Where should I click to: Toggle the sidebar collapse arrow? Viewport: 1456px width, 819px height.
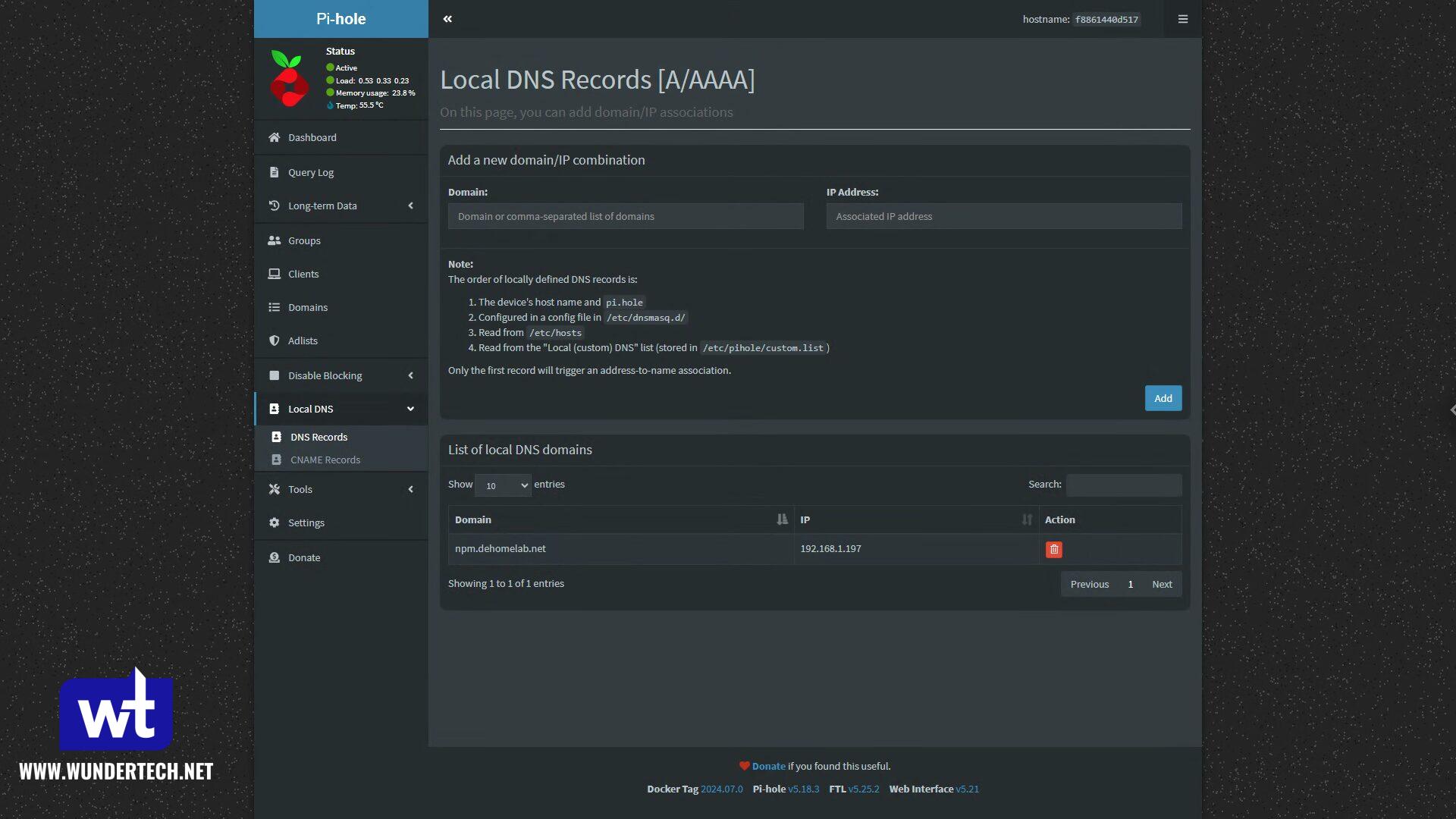pyautogui.click(x=447, y=18)
